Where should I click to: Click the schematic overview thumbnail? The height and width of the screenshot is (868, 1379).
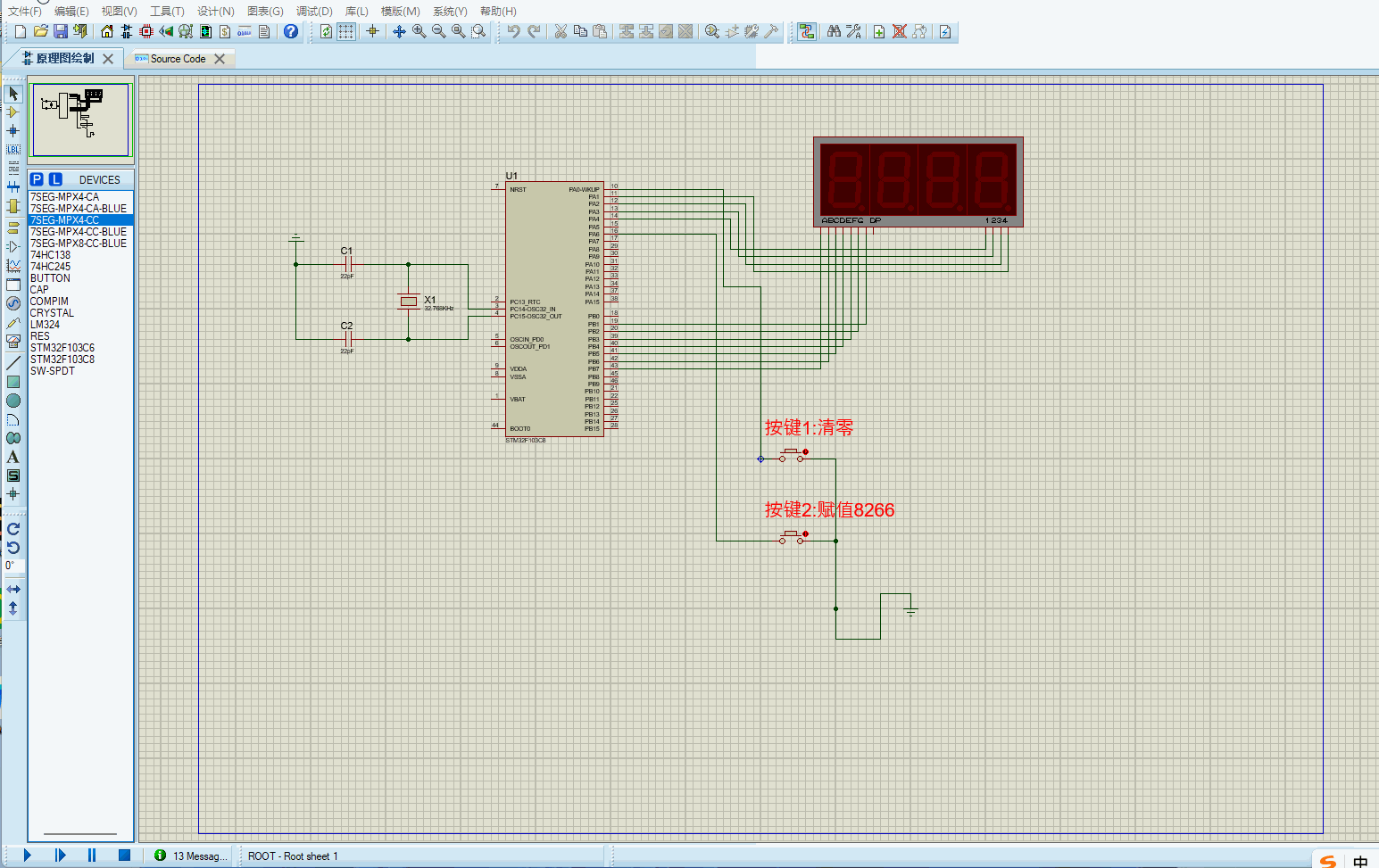pyautogui.click(x=80, y=120)
